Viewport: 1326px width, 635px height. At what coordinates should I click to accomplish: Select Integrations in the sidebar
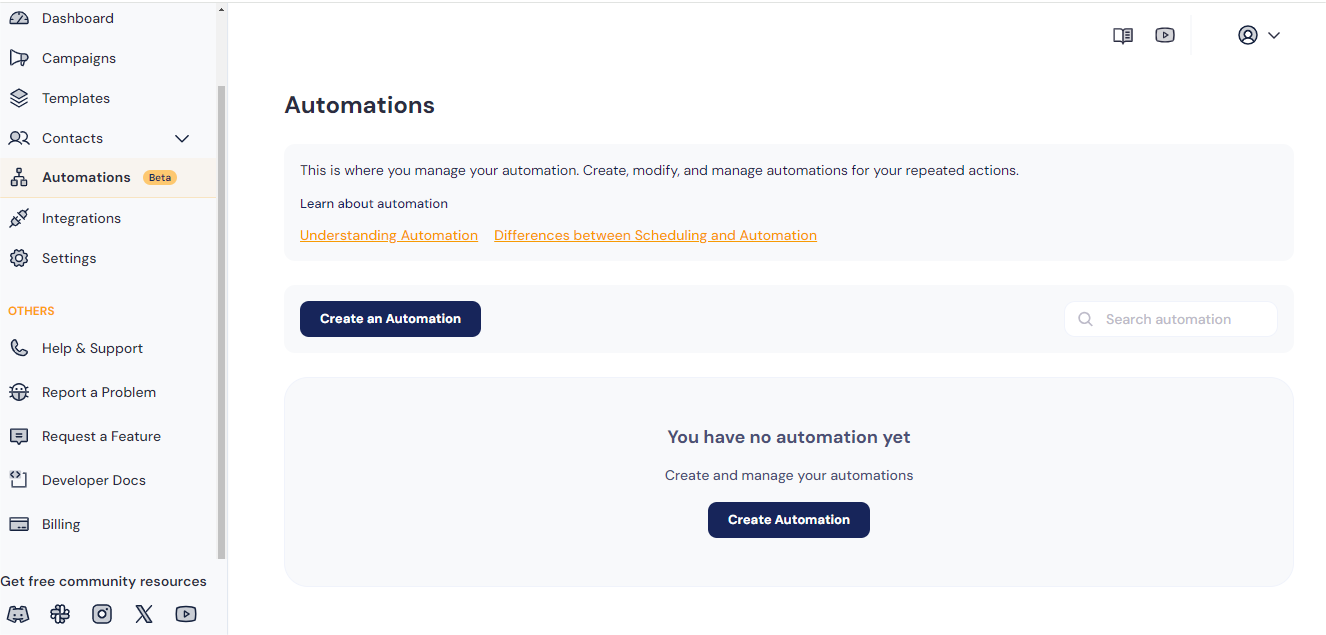81,218
